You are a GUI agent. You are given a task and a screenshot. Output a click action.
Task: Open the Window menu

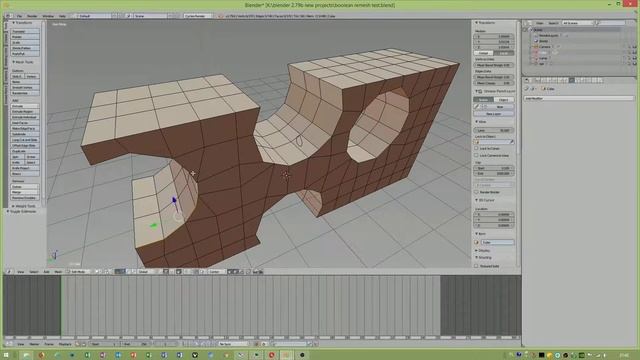tap(48, 16)
